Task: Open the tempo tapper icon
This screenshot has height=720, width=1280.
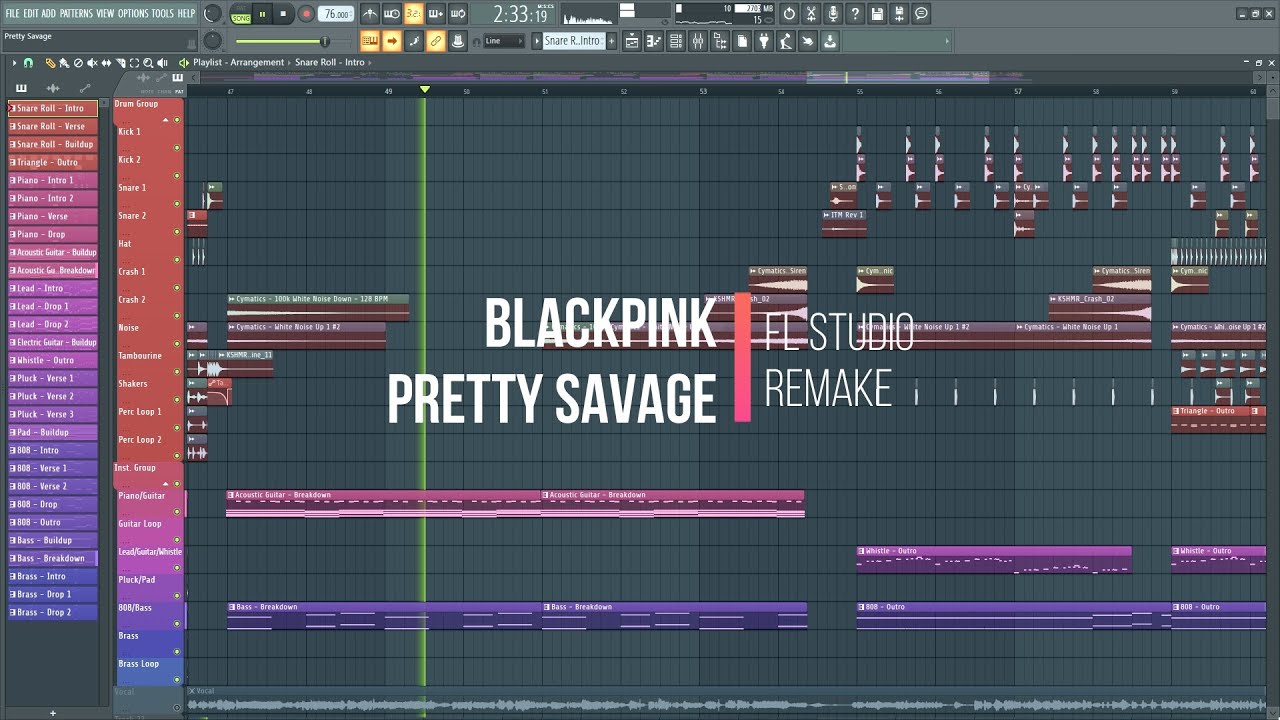Action: click(x=786, y=41)
